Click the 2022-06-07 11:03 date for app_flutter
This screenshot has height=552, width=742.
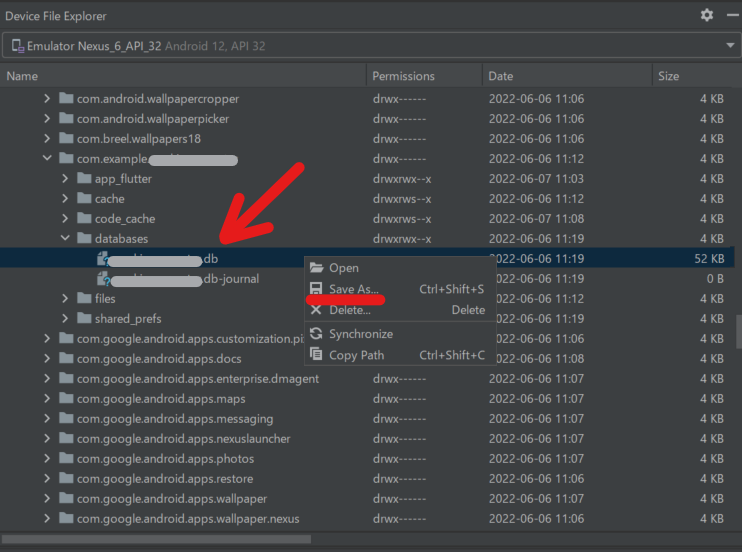pyautogui.click(x=536, y=178)
